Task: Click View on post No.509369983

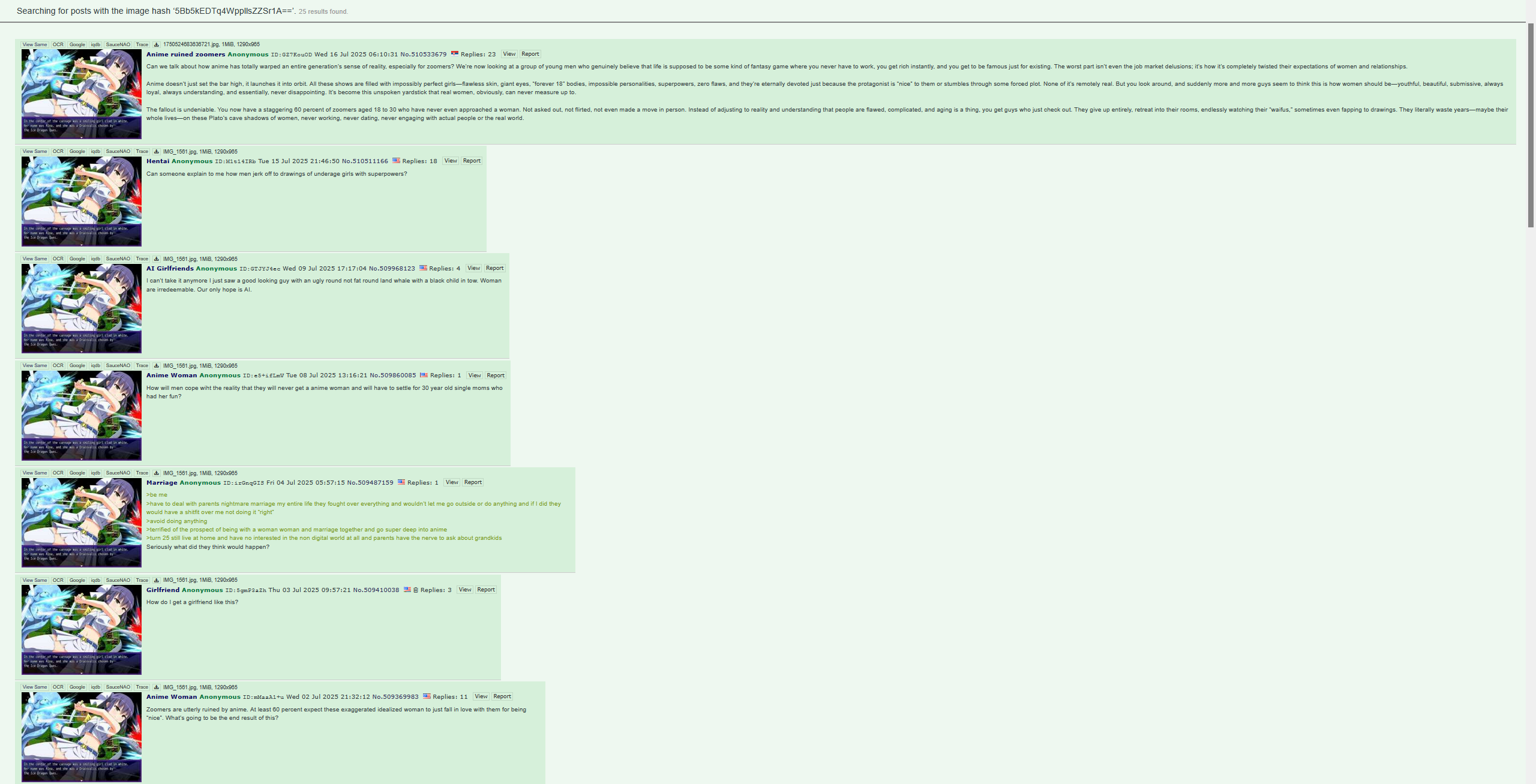Action: click(481, 696)
